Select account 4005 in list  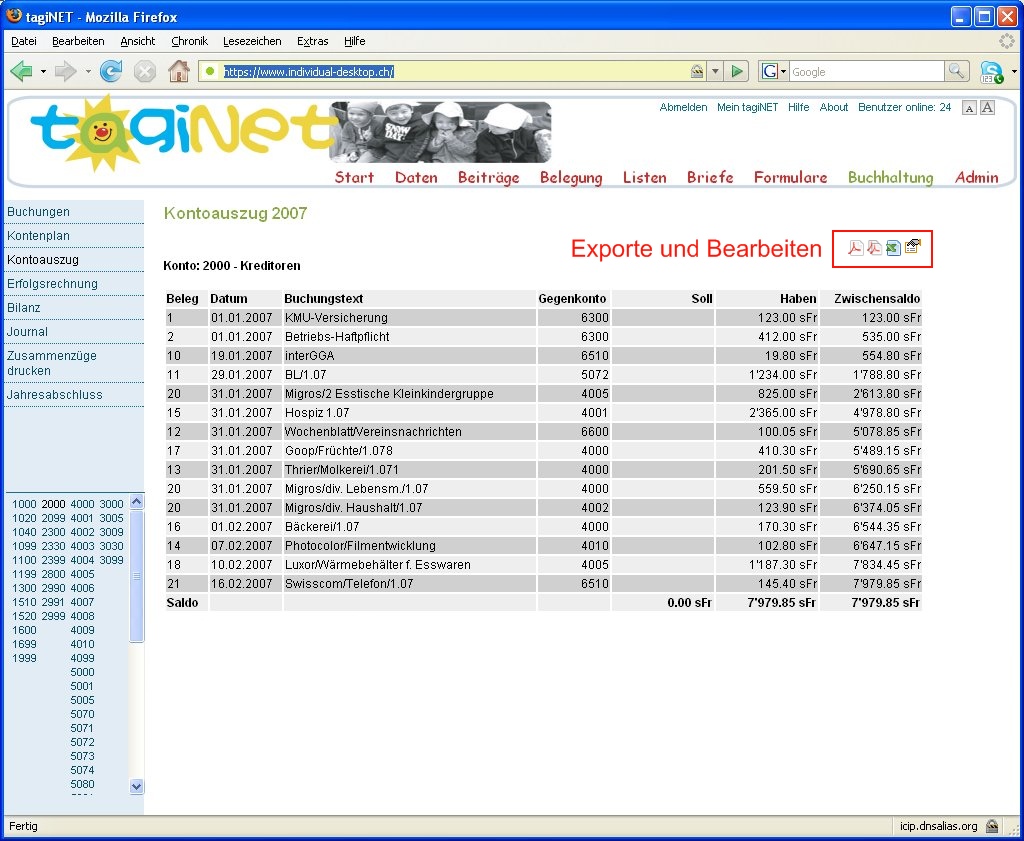pos(82,574)
